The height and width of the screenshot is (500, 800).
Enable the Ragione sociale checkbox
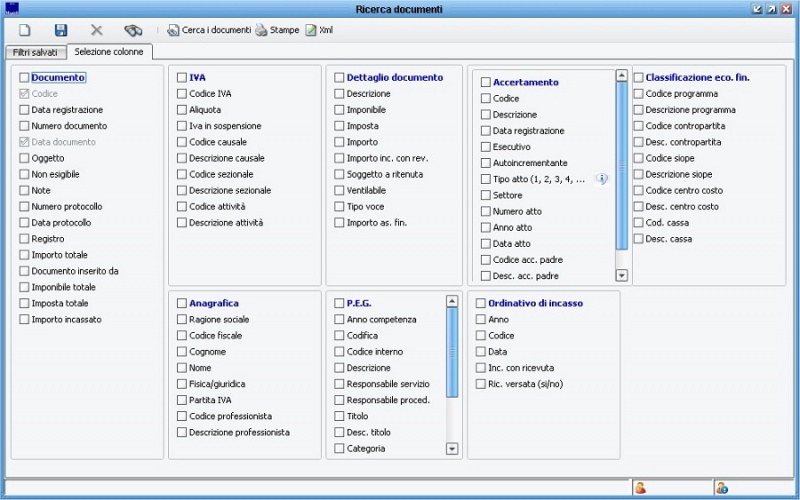coord(182,319)
